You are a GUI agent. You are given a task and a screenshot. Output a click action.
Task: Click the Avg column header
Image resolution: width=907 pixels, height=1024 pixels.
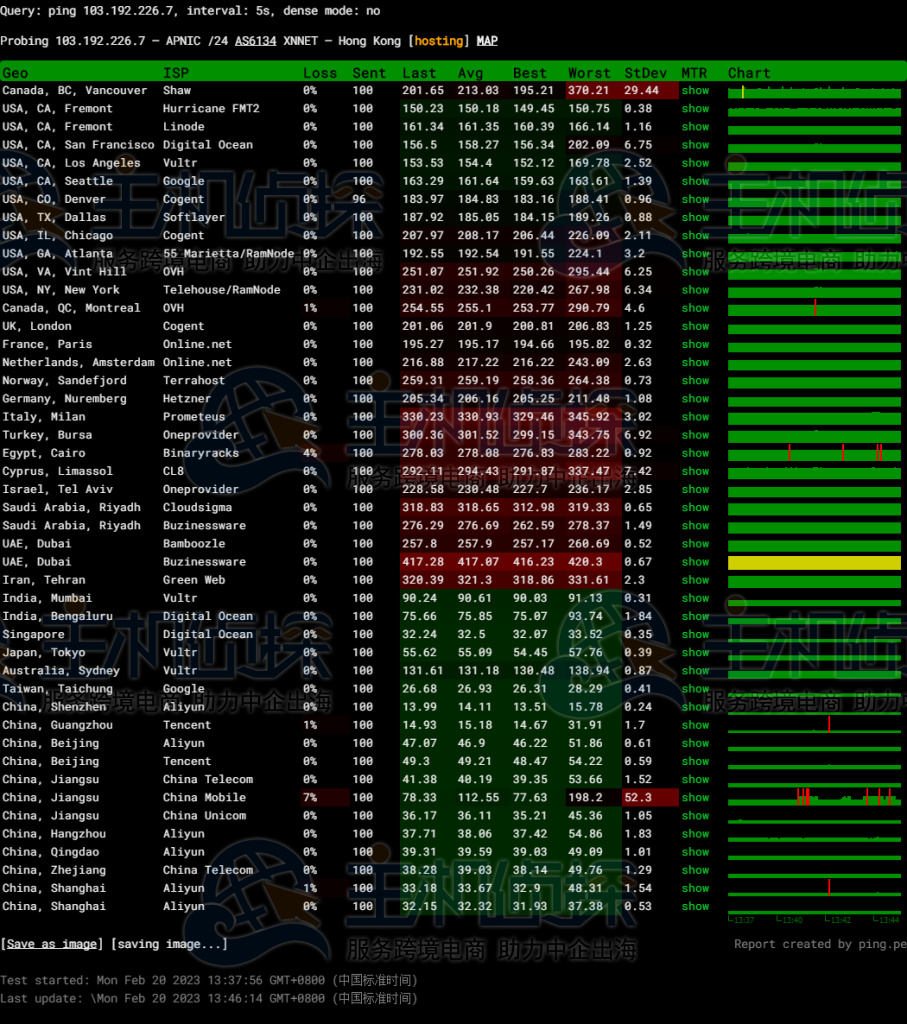[470, 73]
